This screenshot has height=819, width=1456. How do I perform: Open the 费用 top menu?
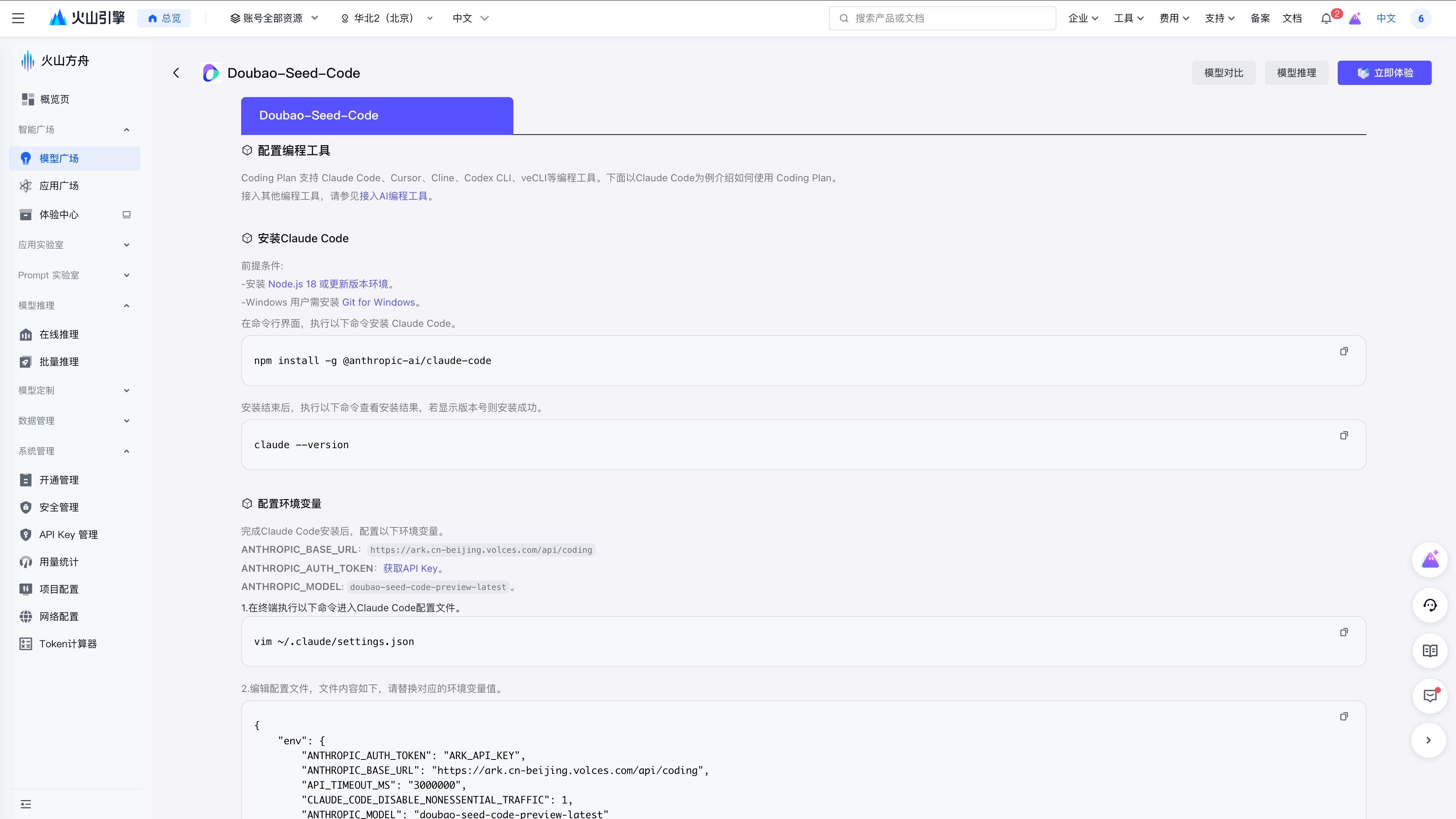tap(1174, 18)
